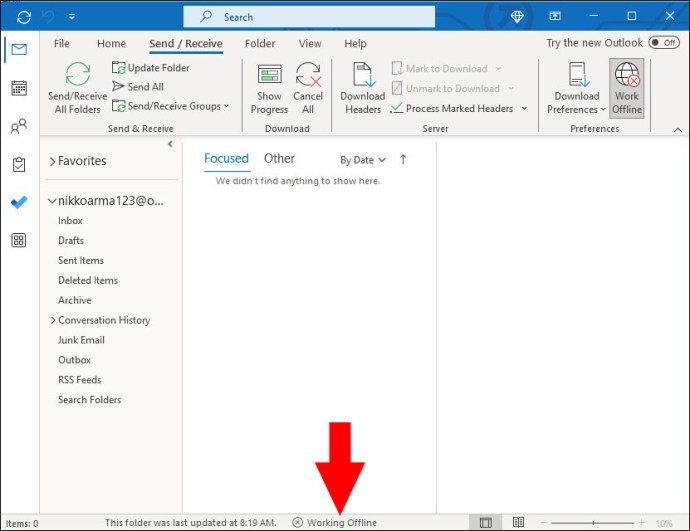The width and height of the screenshot is (690, 531).
Task: Open the To Do checkmark icon
Action: pyautogui.click(x=19, y=202)
